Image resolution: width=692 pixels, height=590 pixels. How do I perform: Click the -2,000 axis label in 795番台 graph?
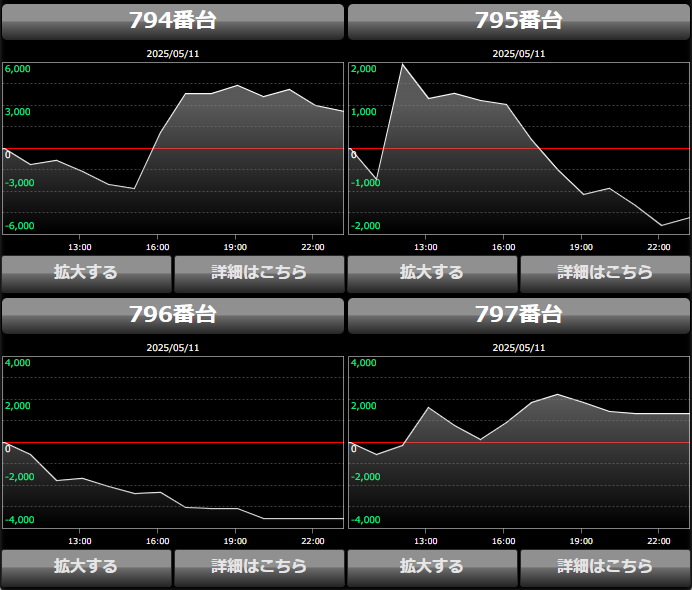click(x=365, y=226)
